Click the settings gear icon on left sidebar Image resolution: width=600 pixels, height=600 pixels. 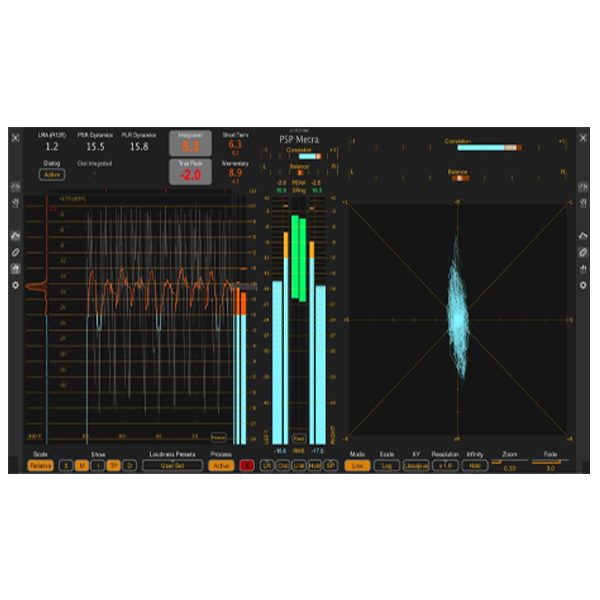pyautogui.click(x=16, y=285)
